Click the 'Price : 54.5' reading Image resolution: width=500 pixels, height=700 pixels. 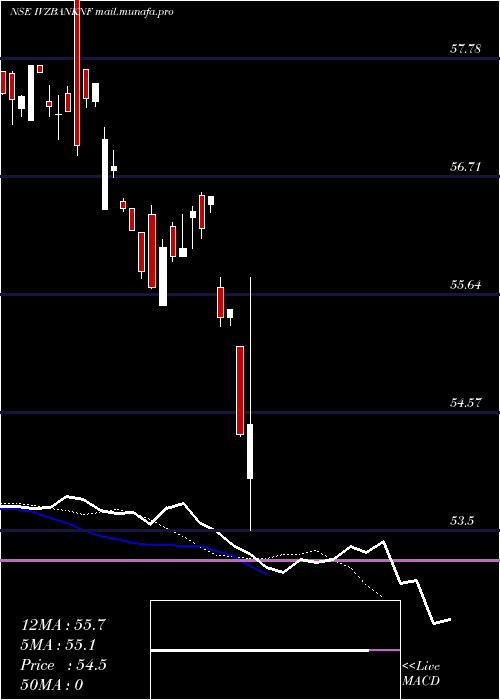coord(63,665)
